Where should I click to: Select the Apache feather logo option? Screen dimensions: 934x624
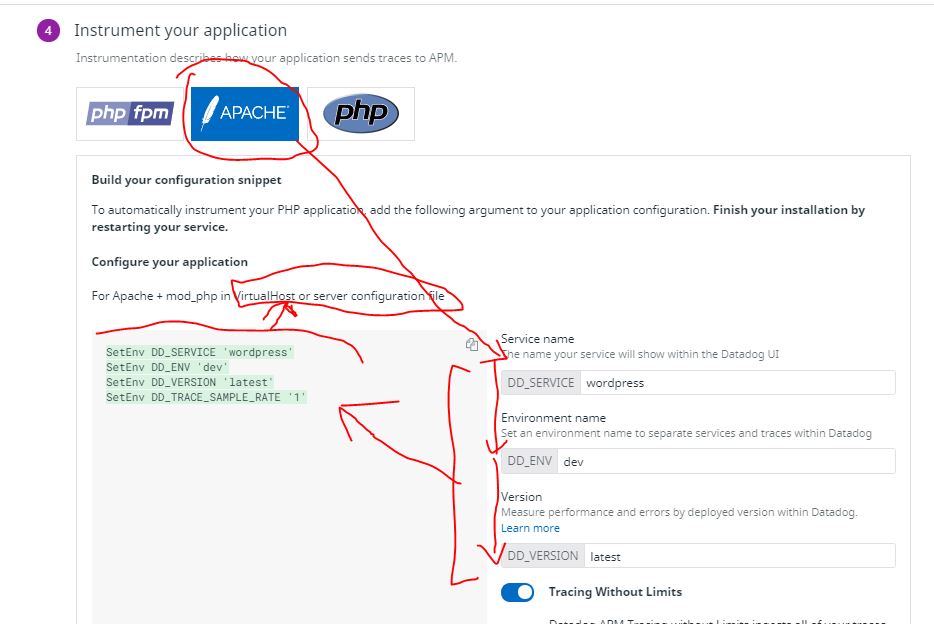click(x=245, y=113)
